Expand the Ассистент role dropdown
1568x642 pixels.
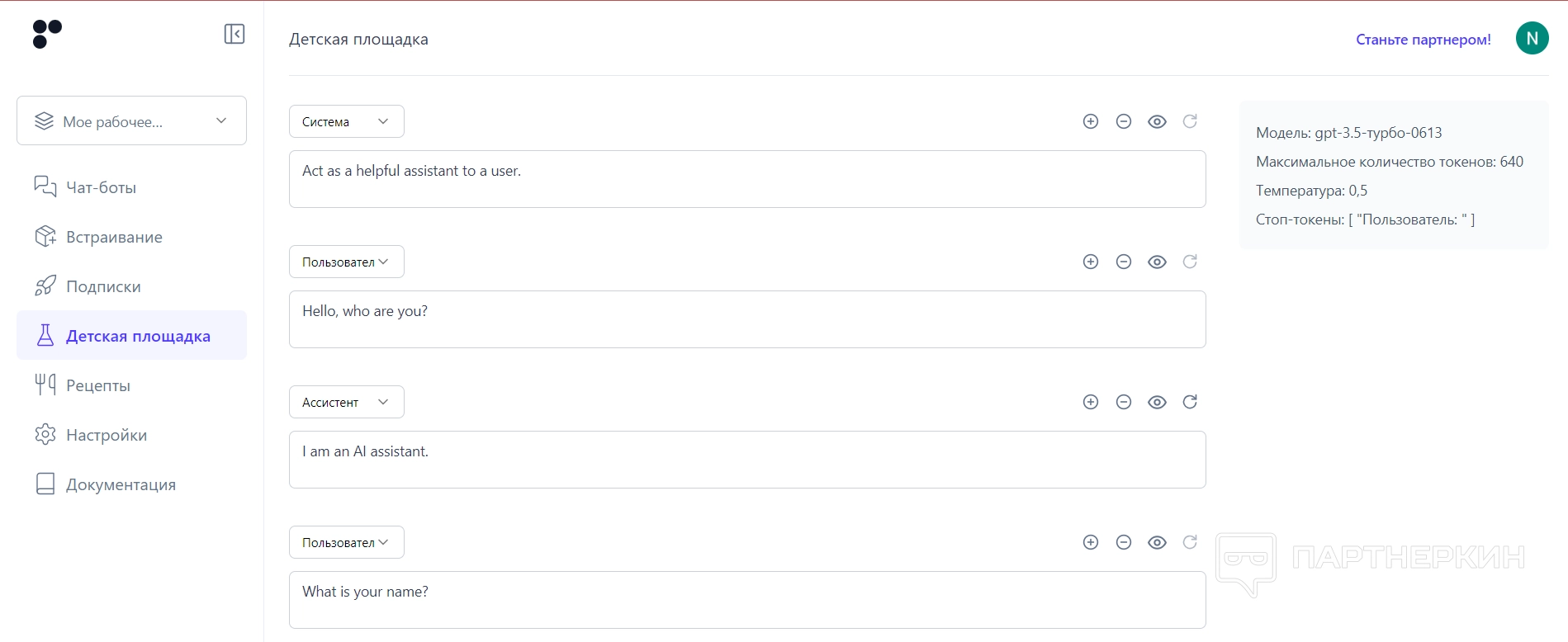pos(346,402)
